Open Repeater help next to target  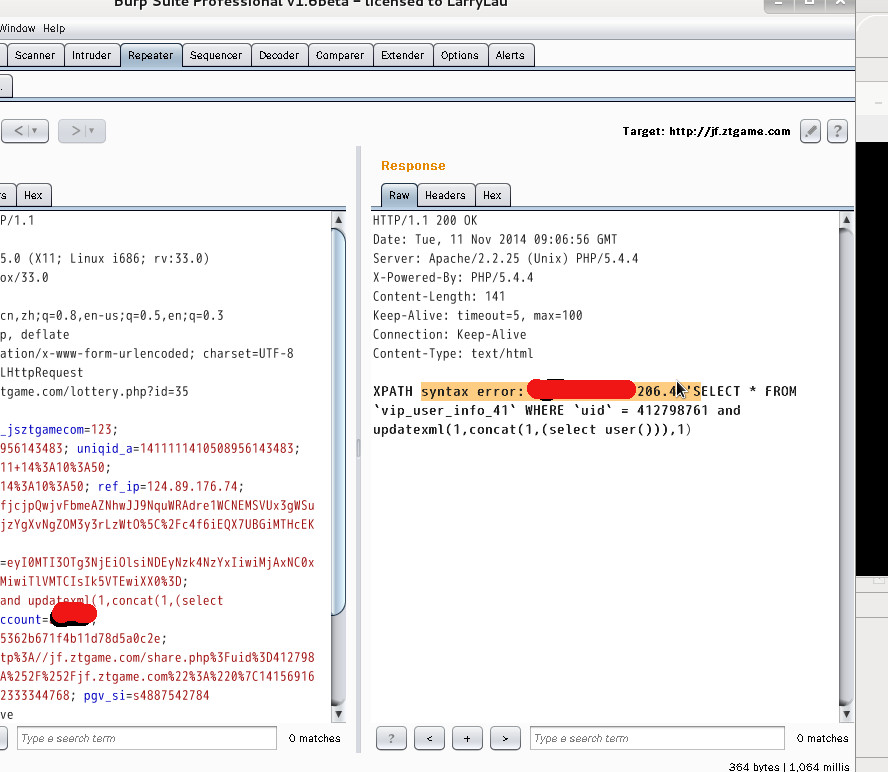point(837,131)
